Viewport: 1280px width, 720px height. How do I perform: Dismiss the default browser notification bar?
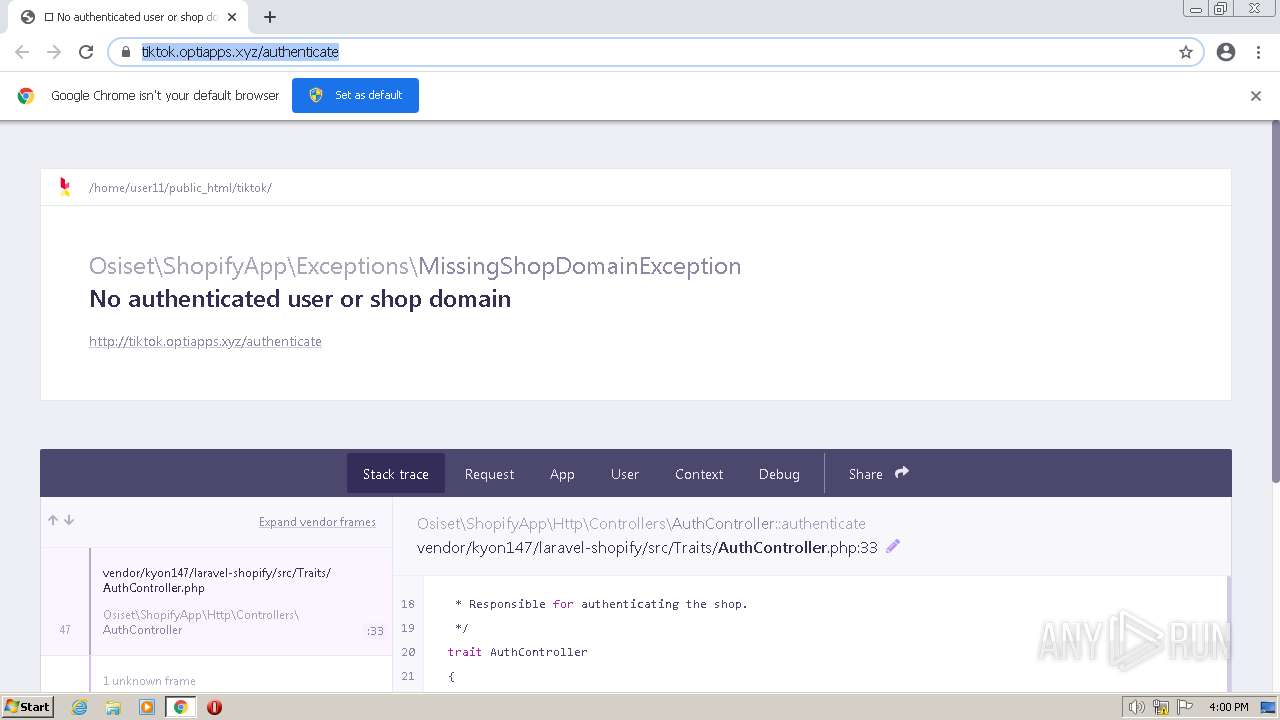(x=1256, y=96)
